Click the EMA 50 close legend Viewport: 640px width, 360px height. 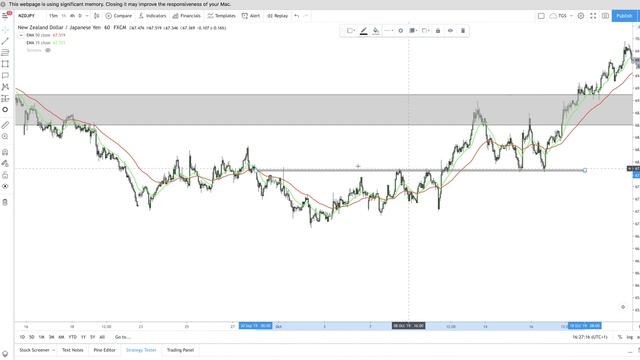click(38, 36)
